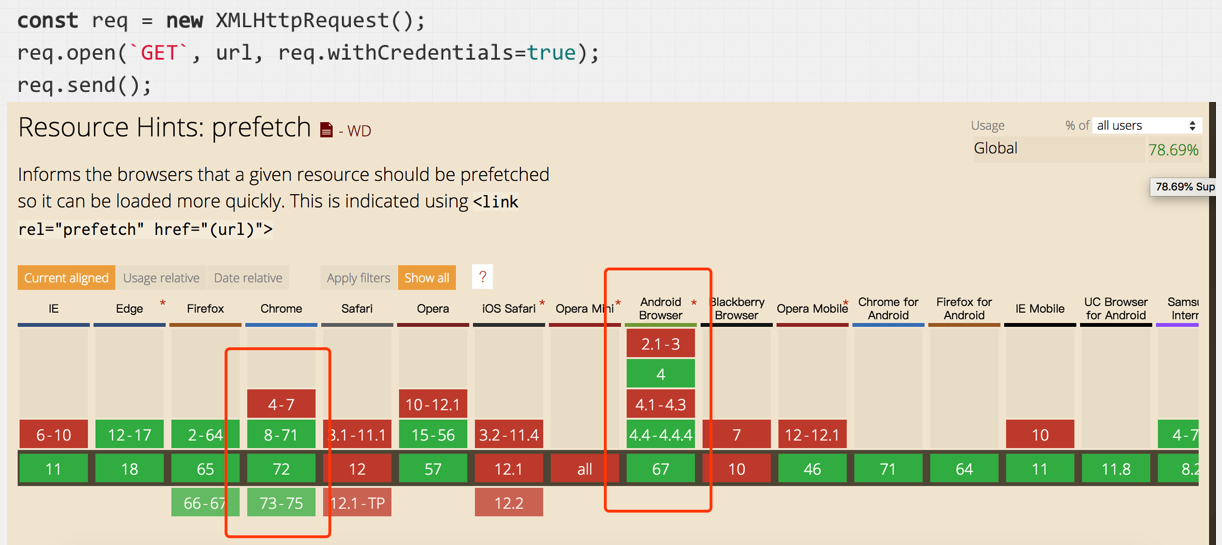Screen dimensions: 1222x545
Task: Click the asterisk note beside Opera Mobile
Action: (x=846, y=303)
